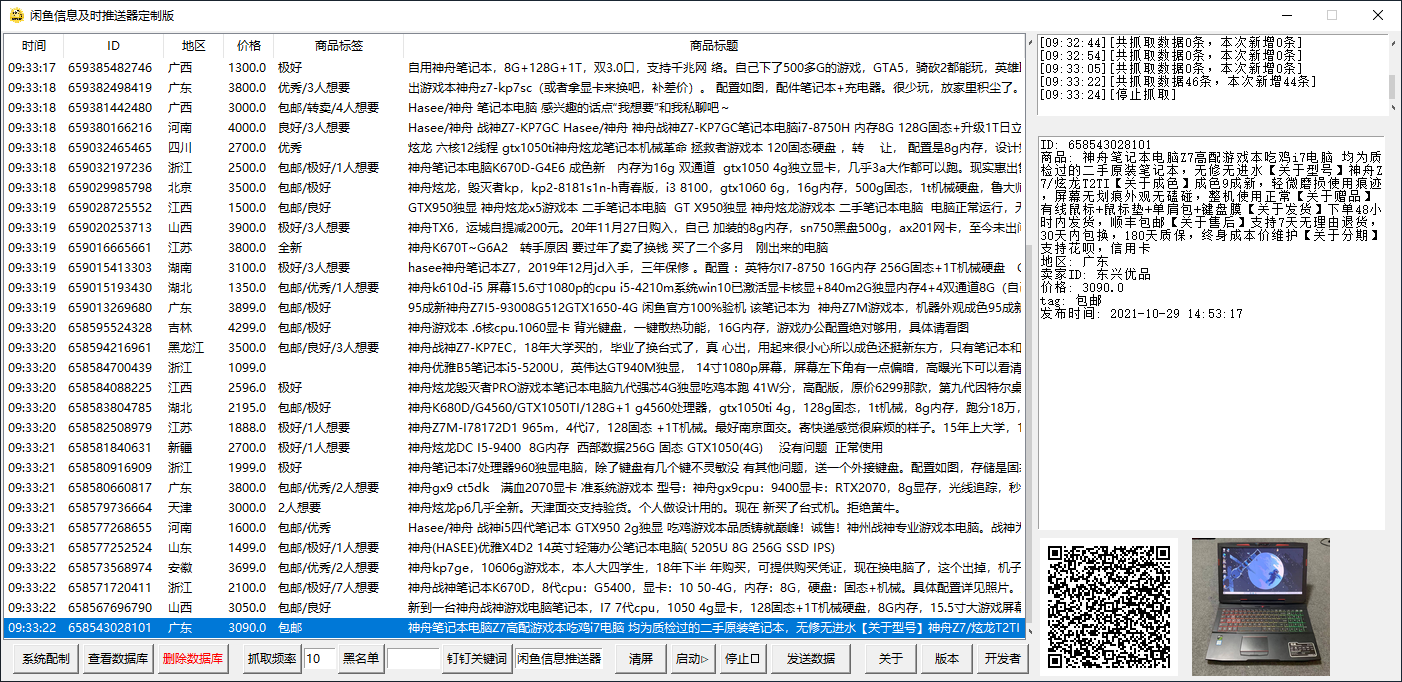Click the 商品标签 column header
This screenshot has height=682, width=1402.
pyautogui.click(x=338, y=46)
